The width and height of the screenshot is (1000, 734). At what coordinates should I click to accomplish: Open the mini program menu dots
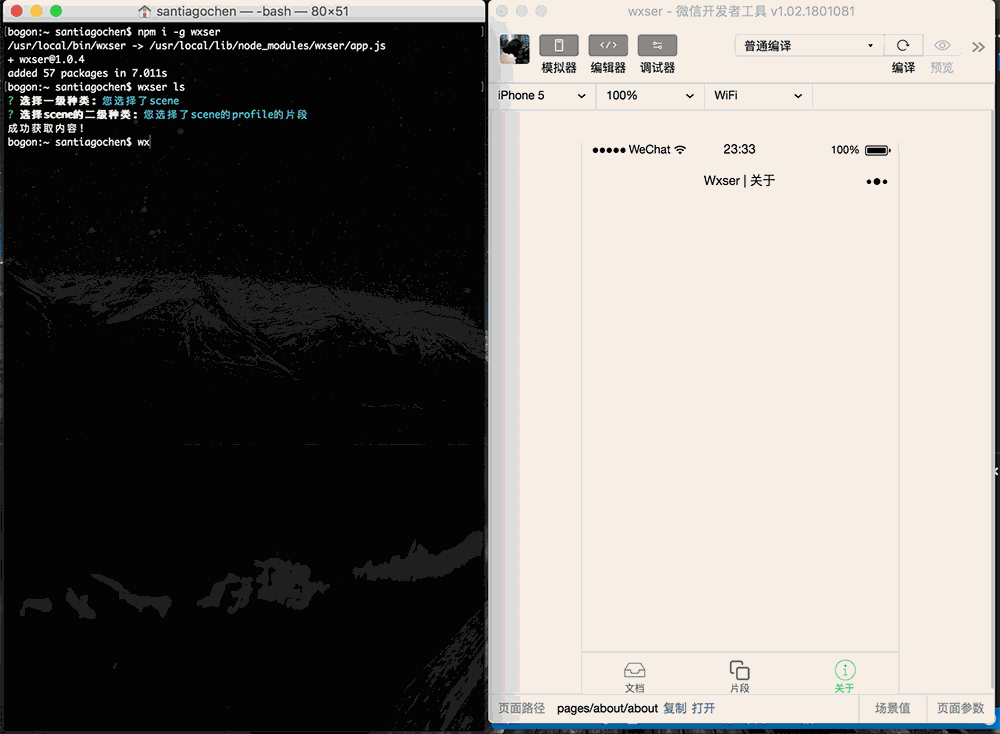click(x=877, y=182)
